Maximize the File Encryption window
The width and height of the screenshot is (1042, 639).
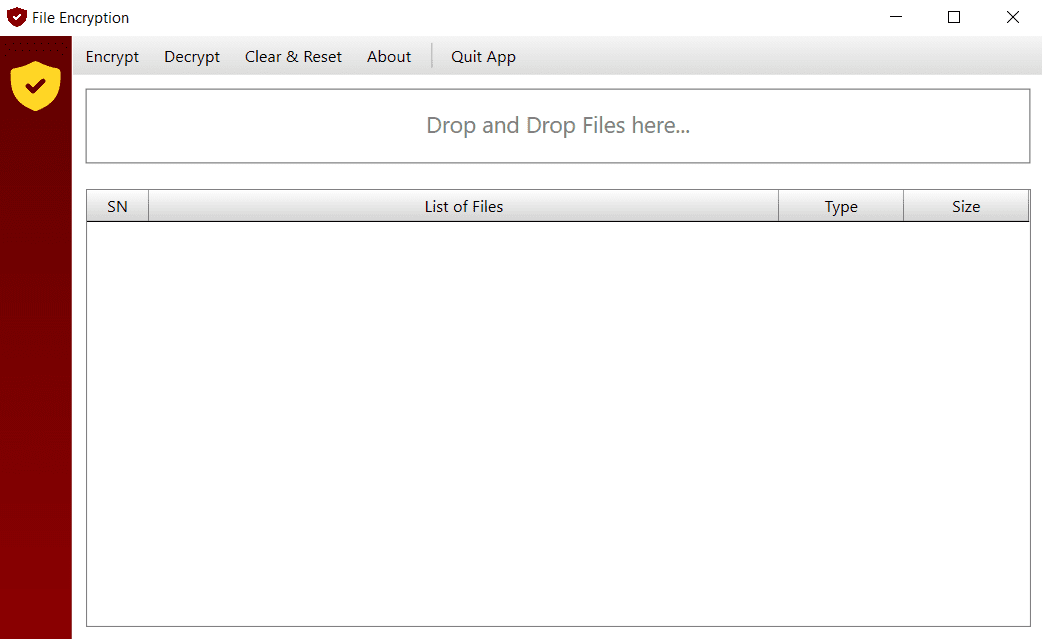click(954, 17)
